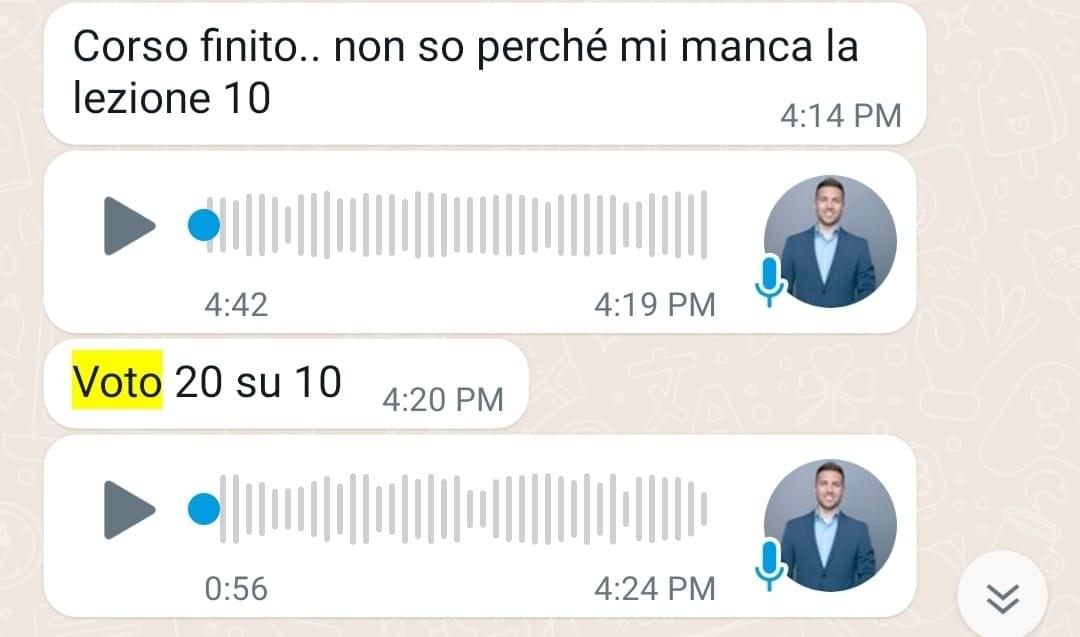Viewport: 1080px width, 637px height.
Task: Open sender avatar on 4:19 PM voice message
Action: pyautogui.click(x=830, y=242)
